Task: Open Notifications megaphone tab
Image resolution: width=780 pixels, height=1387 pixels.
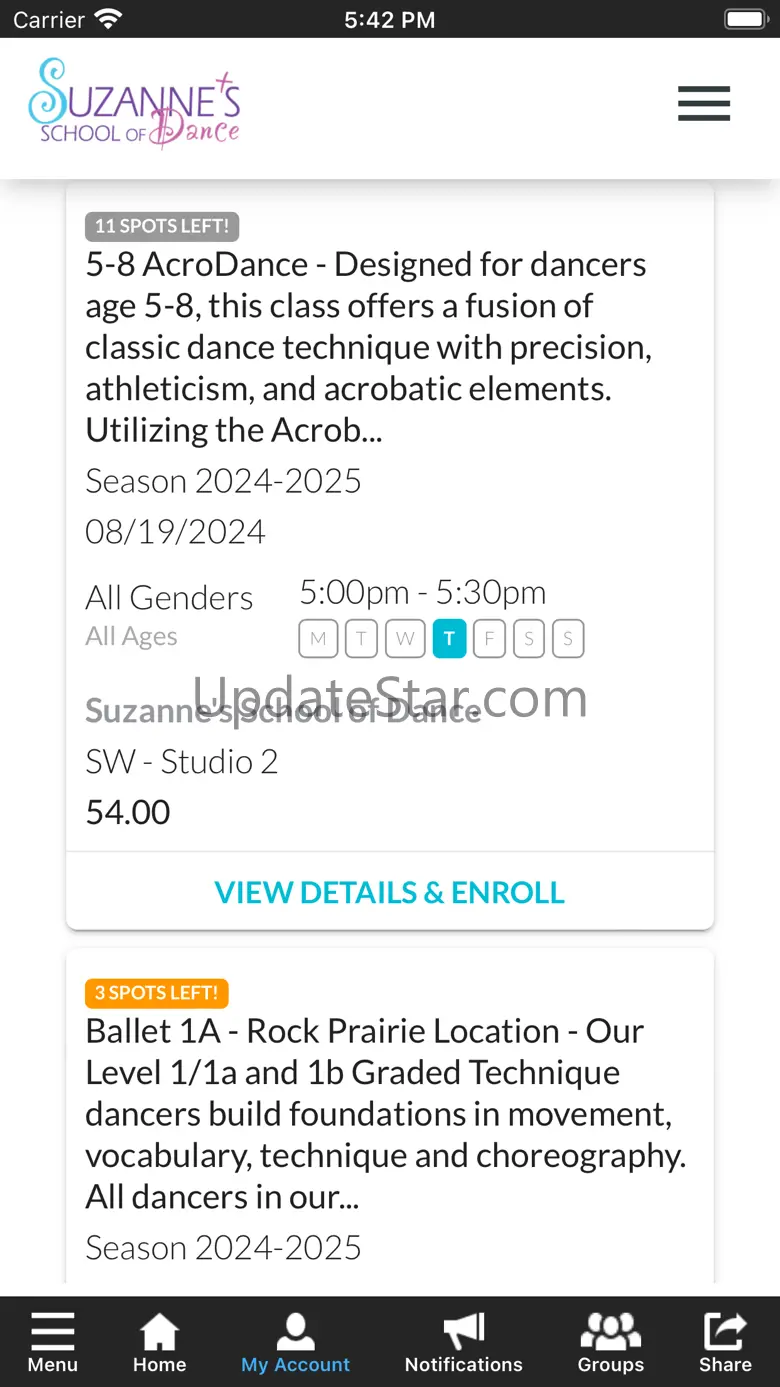Action: tap(464, 1342)
